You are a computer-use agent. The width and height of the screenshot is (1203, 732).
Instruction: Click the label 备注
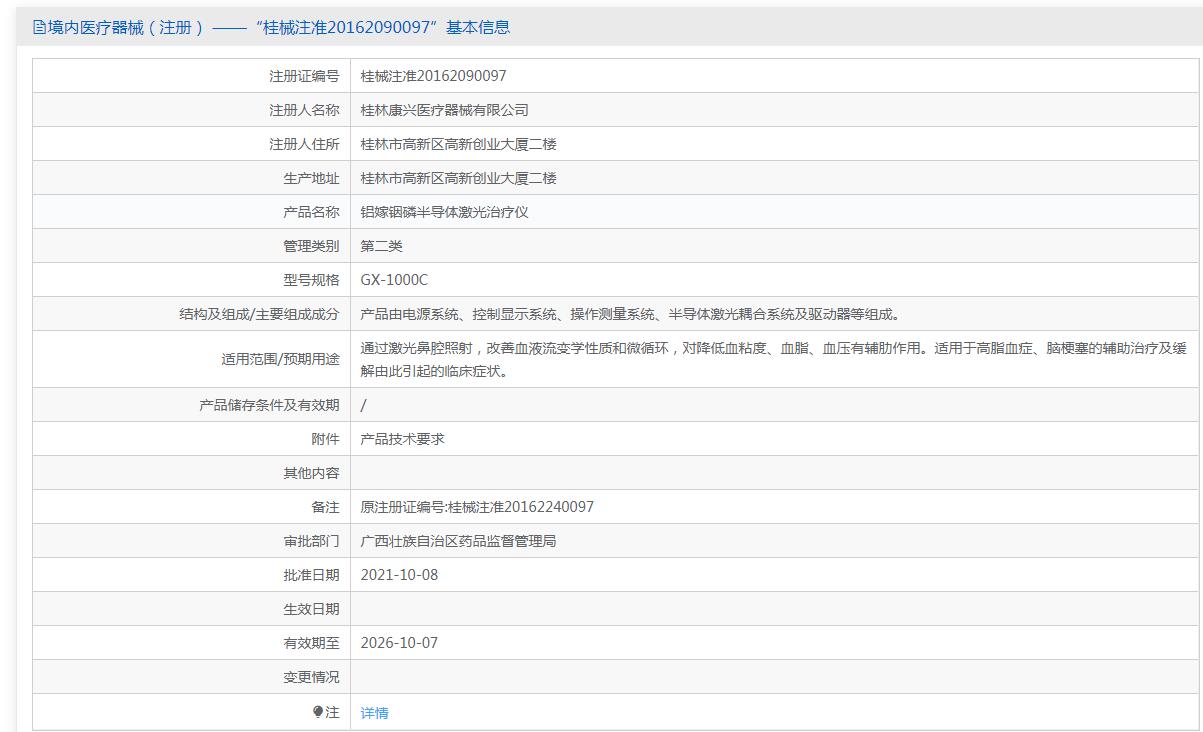coord(325,507)
